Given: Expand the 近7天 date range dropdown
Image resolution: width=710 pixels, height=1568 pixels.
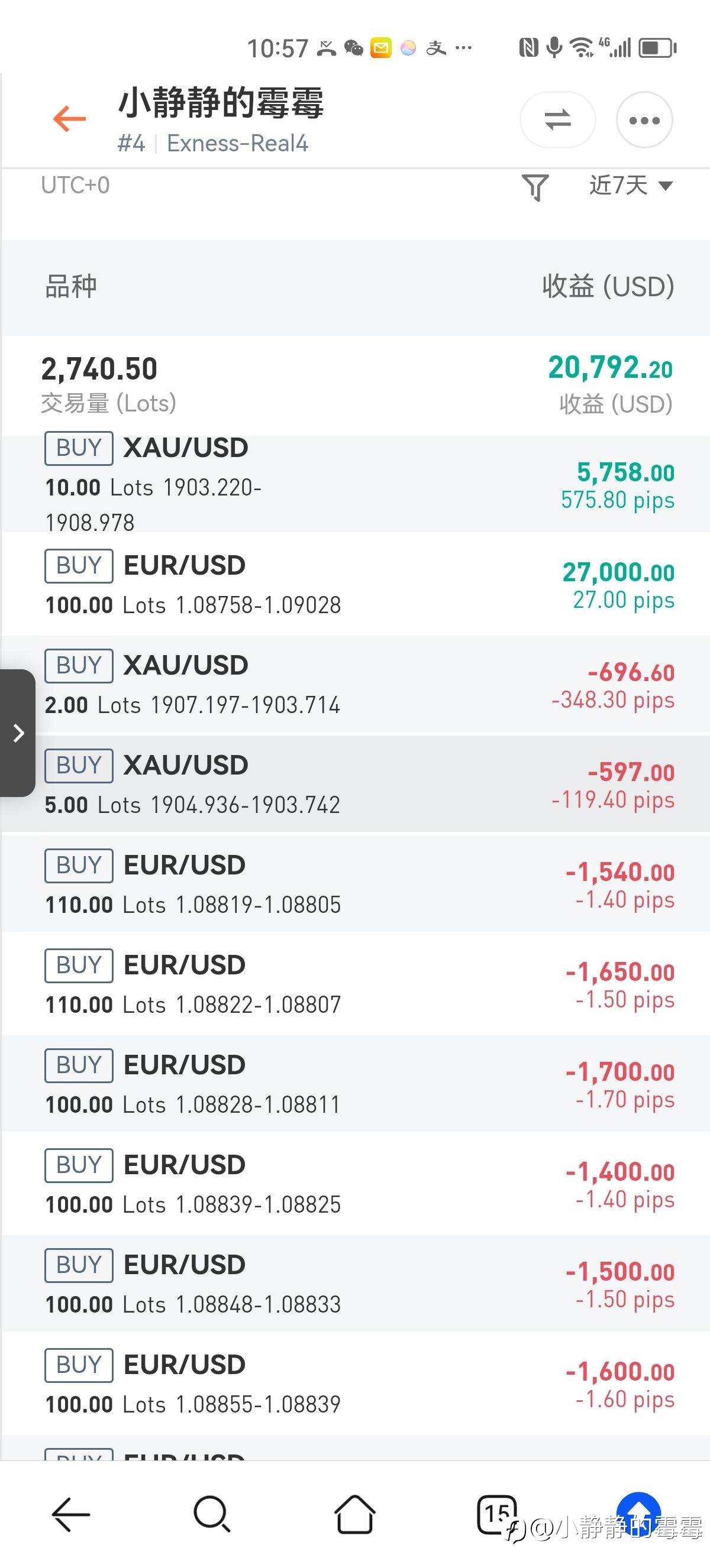Looking at the screenshot, I should point(630,185).
